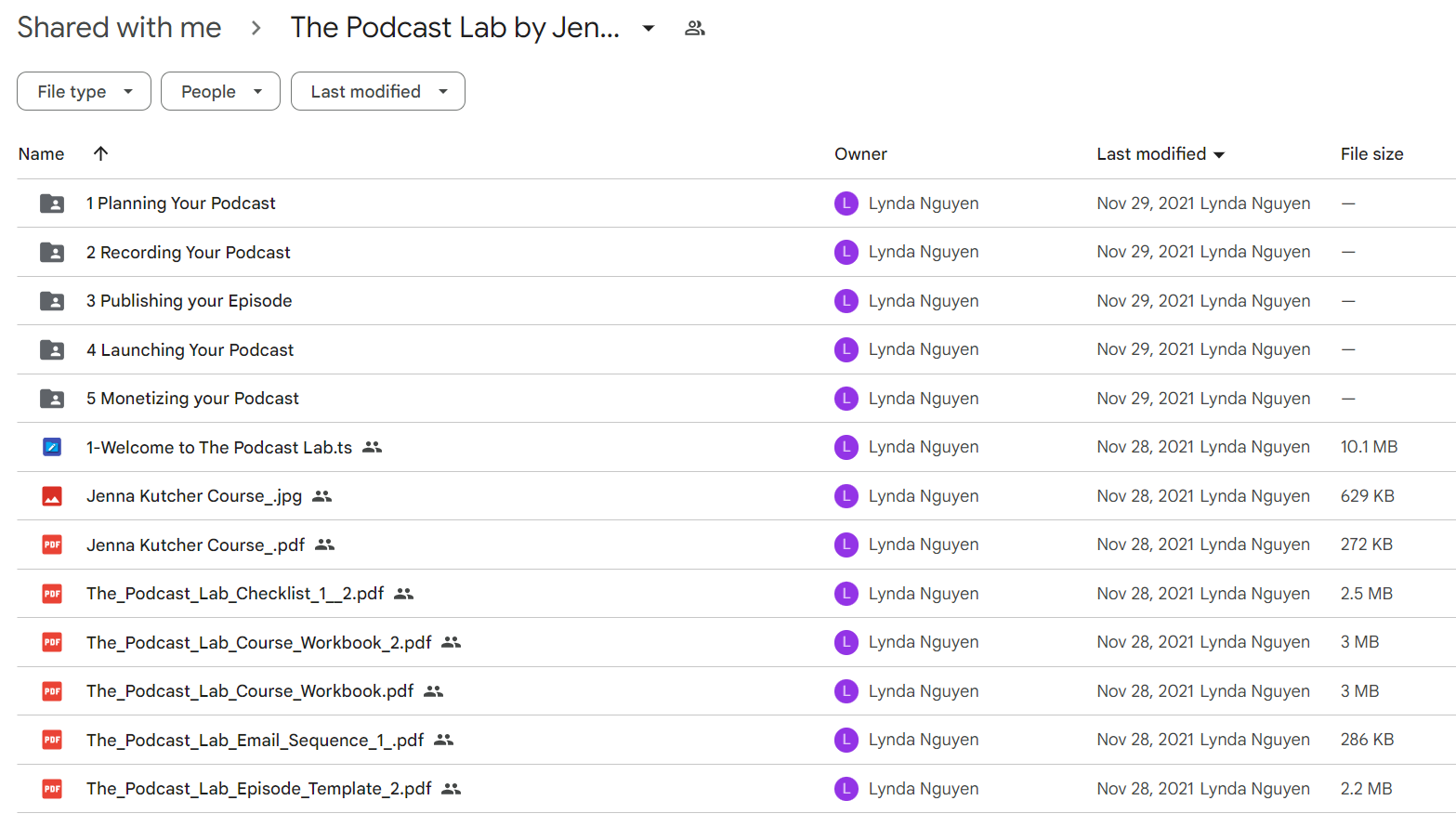This screenshot has height=840, width=1456.
Task: Expand the folder title dropdown arrow
Action: tap(649, 28)
